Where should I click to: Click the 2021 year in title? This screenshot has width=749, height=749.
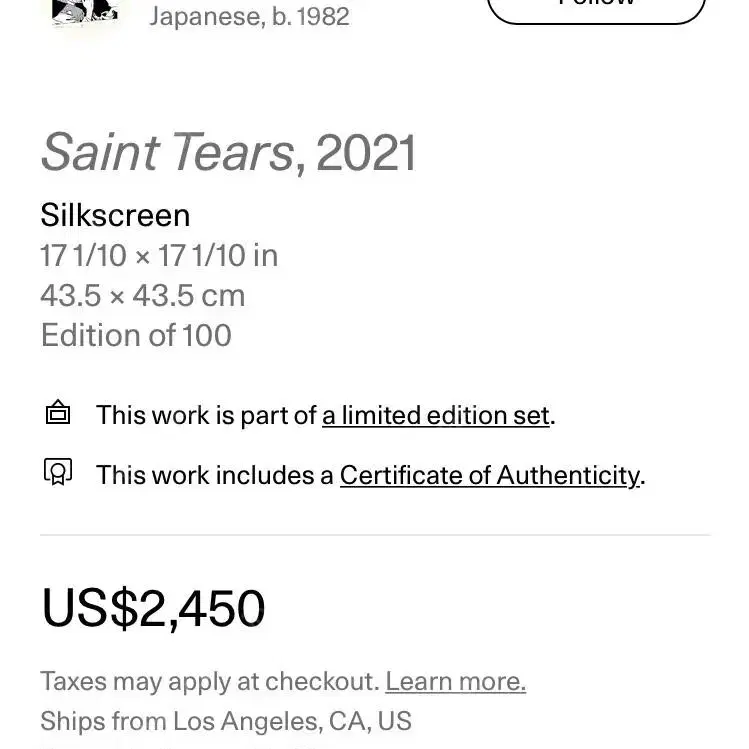pos(365,153)
